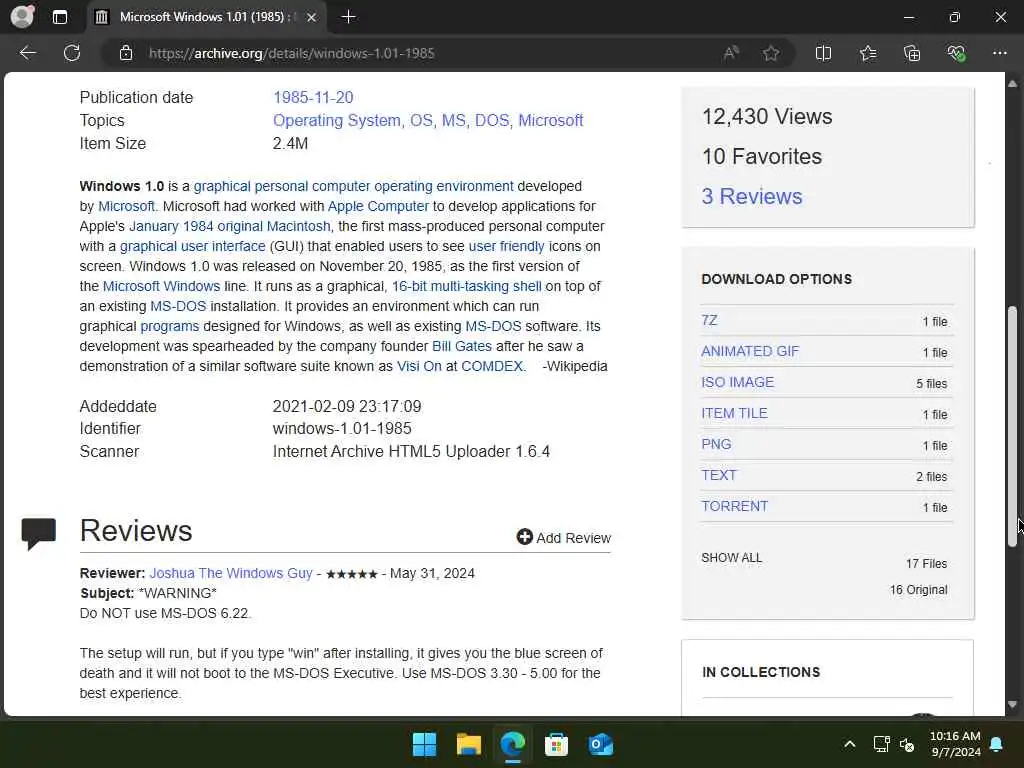The height and width of the screenshot is (768, 1024).
Task: Open split screen view
Action: [823, 53]
